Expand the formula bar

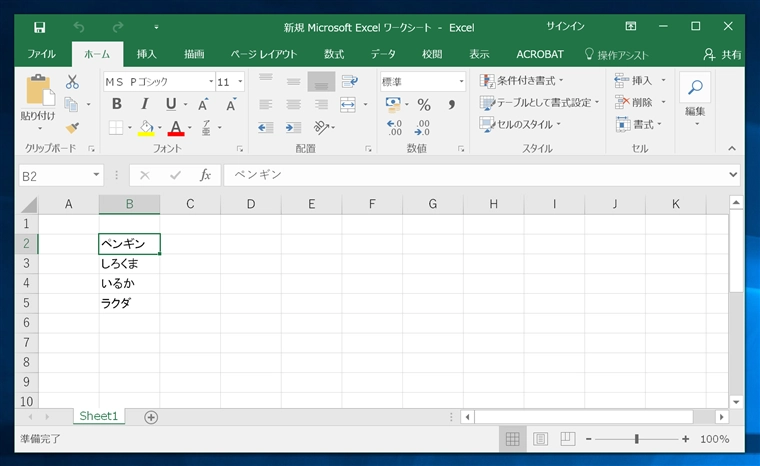click(x=733, y=175)
